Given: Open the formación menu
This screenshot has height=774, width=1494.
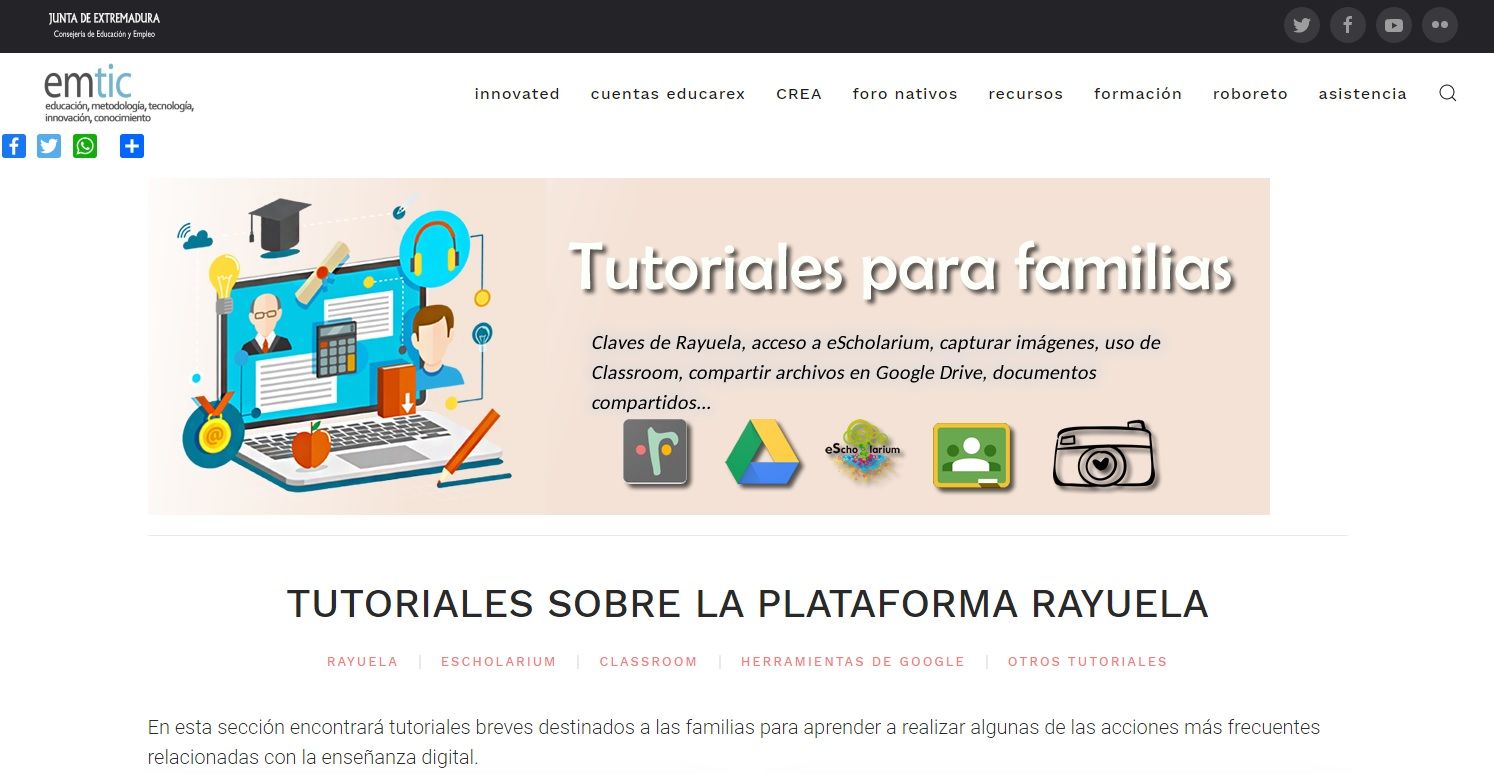Looking at the screenshot, I should (x=1138, y=94).
